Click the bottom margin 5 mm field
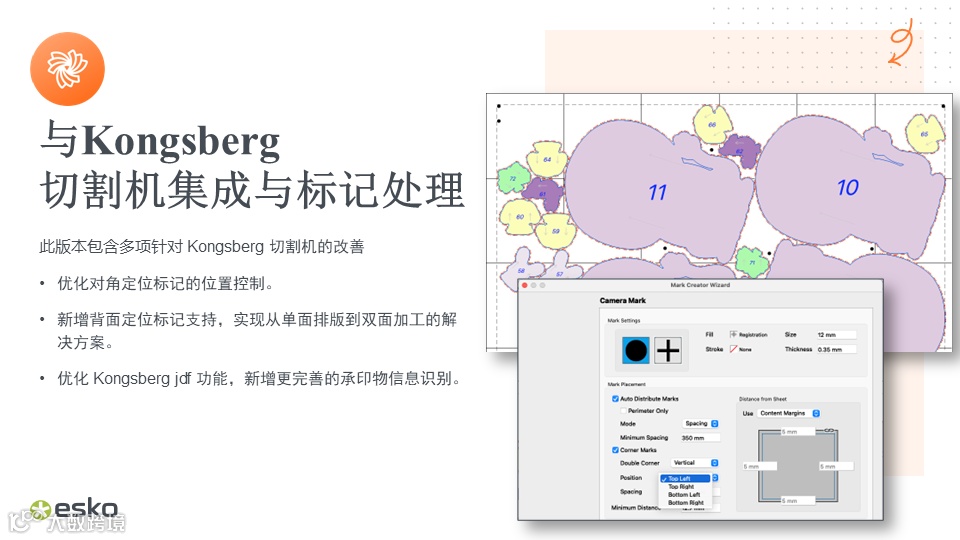 tap(798, 501)
